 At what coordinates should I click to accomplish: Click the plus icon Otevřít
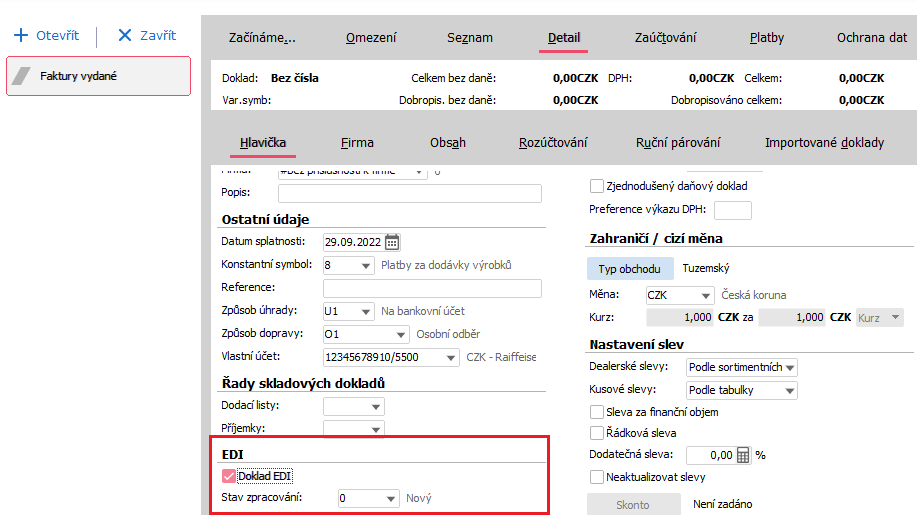click(x=21, y=35)
